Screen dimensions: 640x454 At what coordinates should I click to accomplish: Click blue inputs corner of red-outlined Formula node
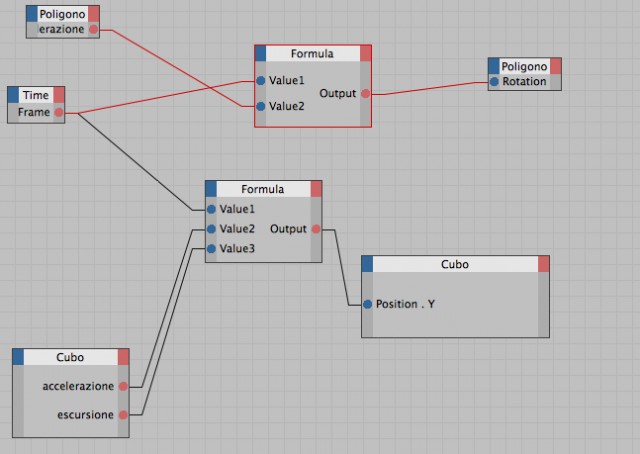coord(260,53)
